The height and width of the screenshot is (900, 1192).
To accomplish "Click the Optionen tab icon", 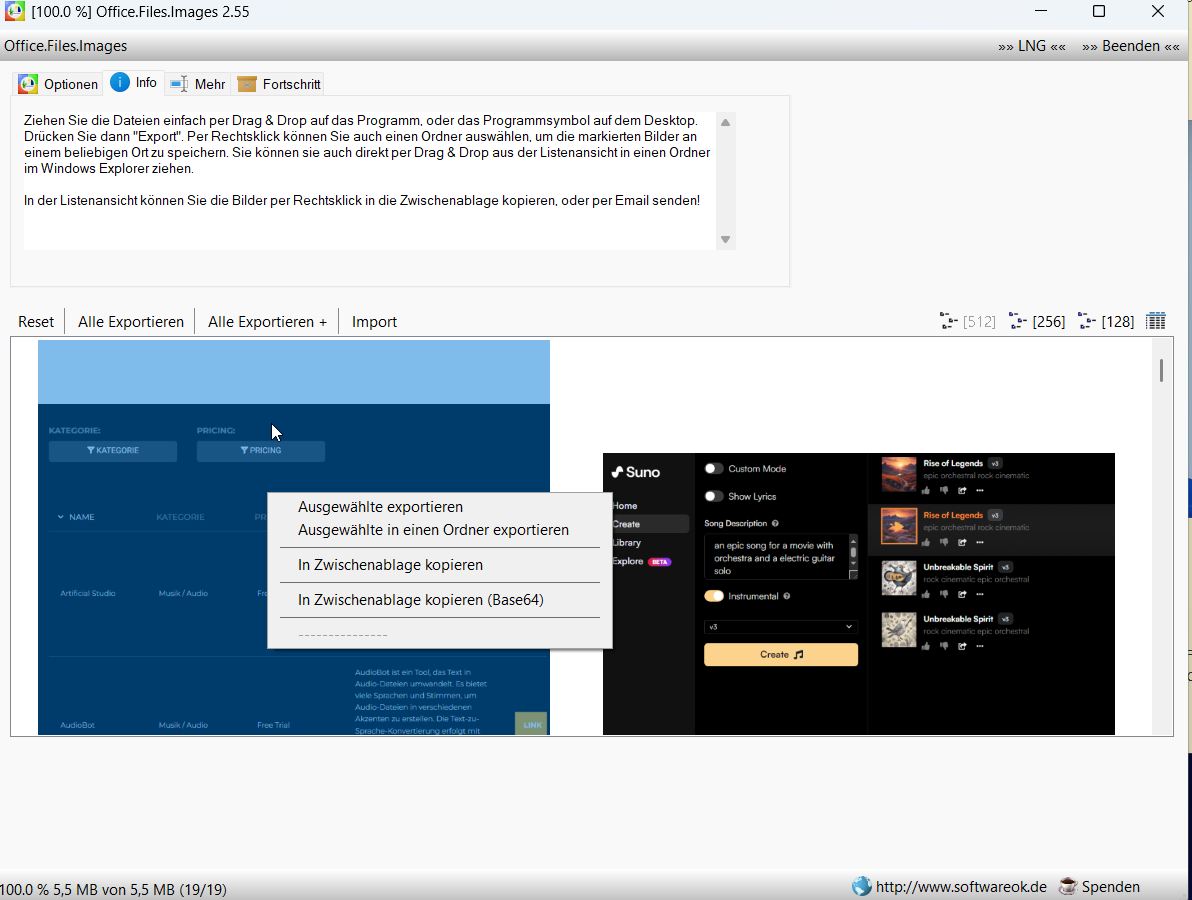I will (28, 84).
